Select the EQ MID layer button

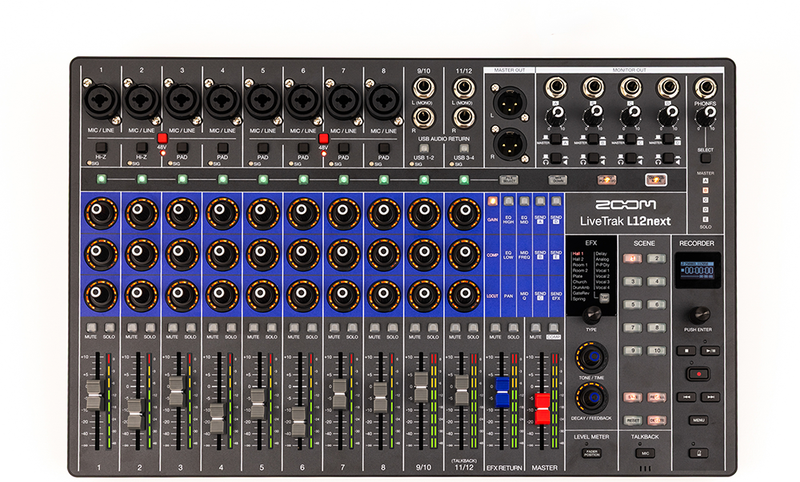point(524,201)
